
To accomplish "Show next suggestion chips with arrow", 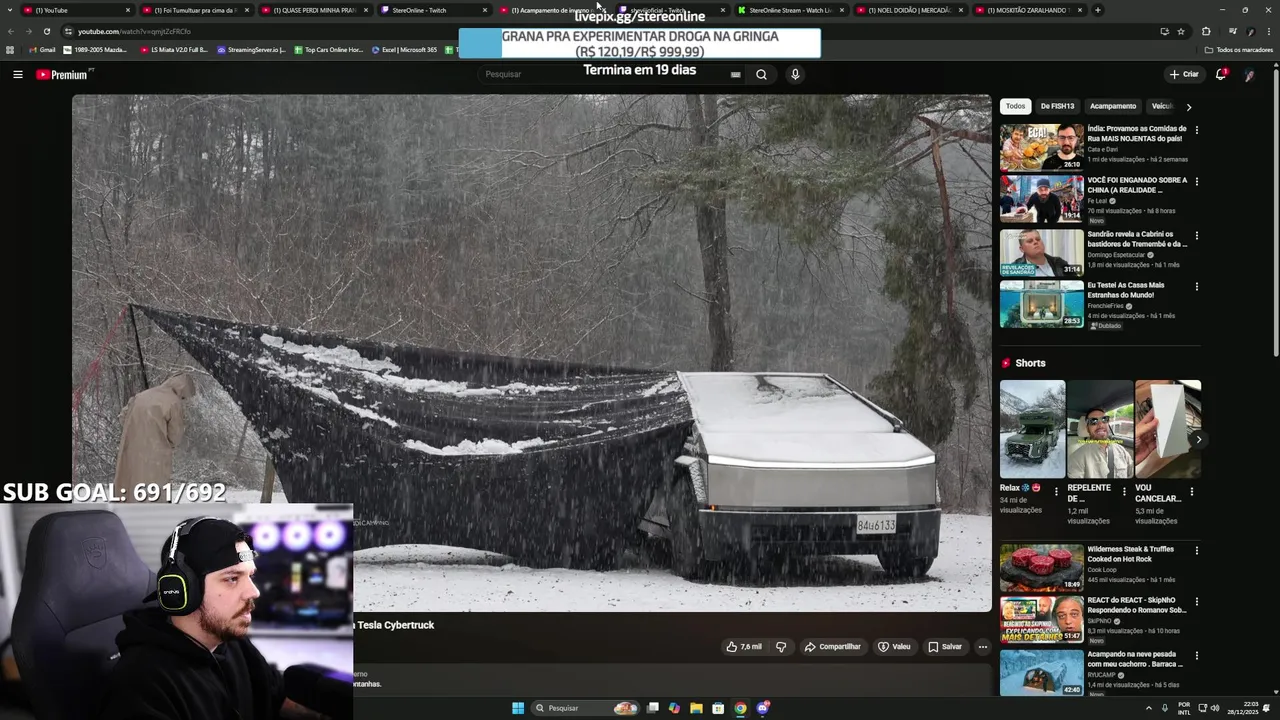I will pos(1188,107).
